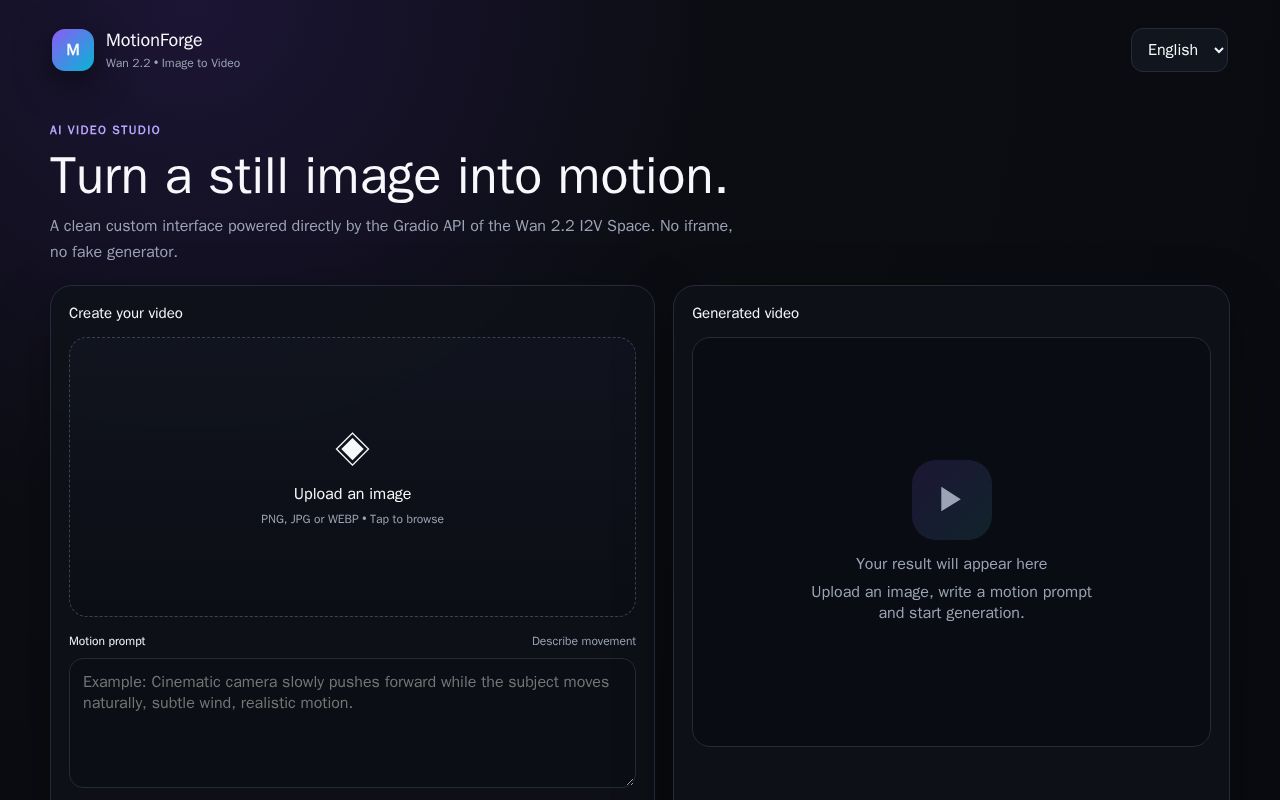Click 'Wan 2.2 • Image to Video' subtitle
Viewport: 1280px width, 800px height.
click(x=173, y=63)
